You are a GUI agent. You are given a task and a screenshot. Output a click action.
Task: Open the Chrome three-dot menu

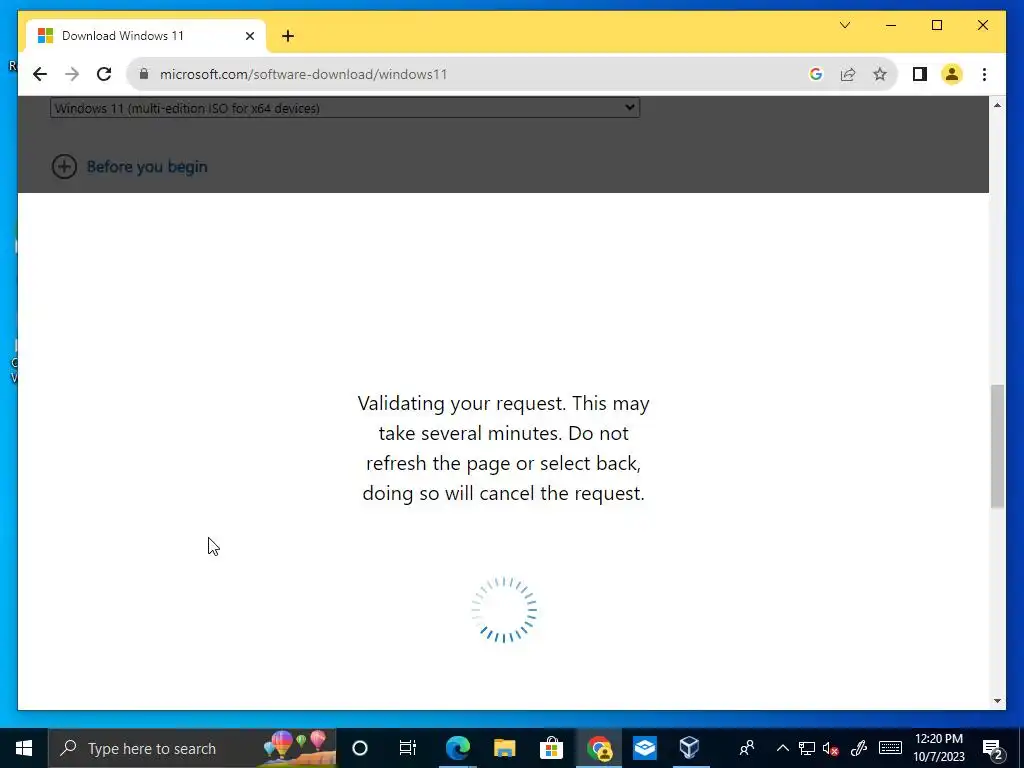click(984, 74)
